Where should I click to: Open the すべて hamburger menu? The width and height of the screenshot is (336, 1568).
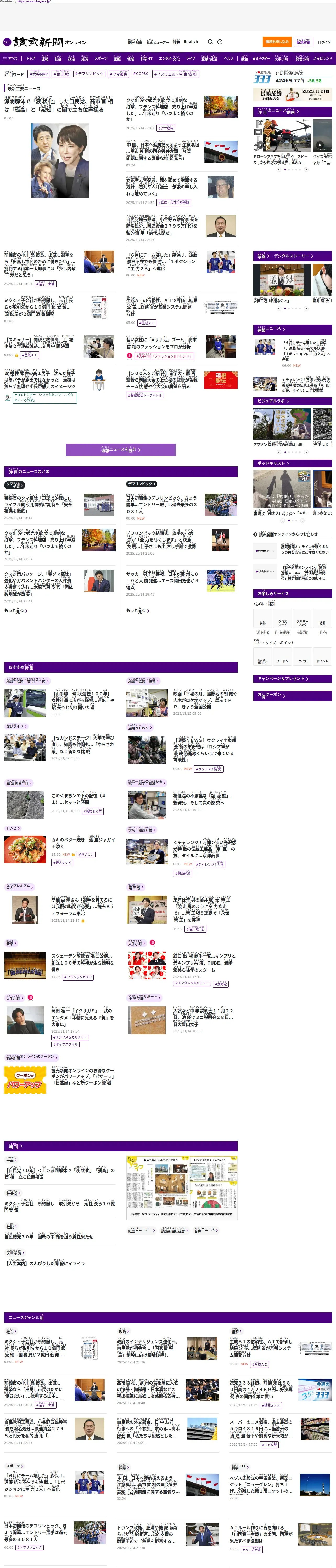11,59
